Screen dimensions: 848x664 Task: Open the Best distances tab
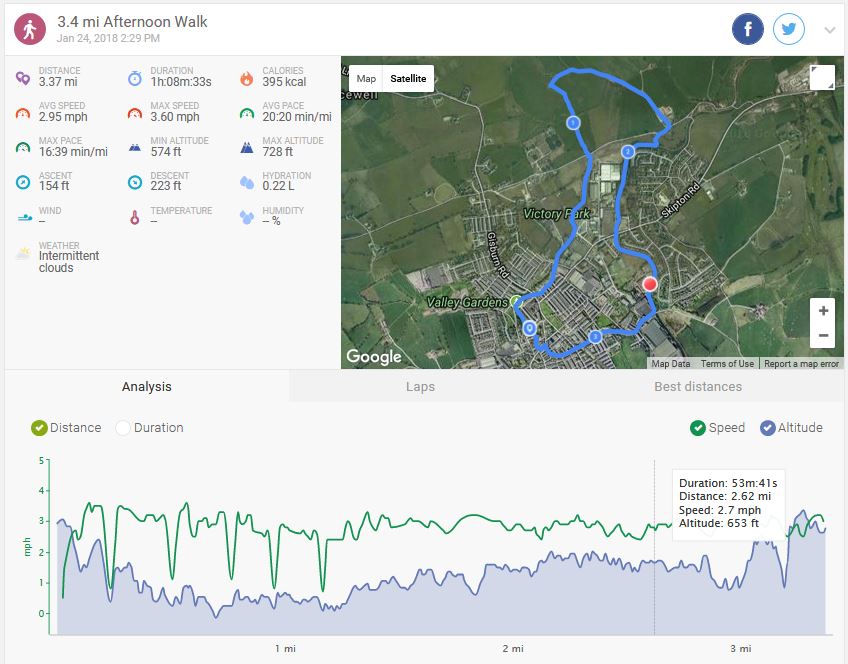tap(698, 387)
